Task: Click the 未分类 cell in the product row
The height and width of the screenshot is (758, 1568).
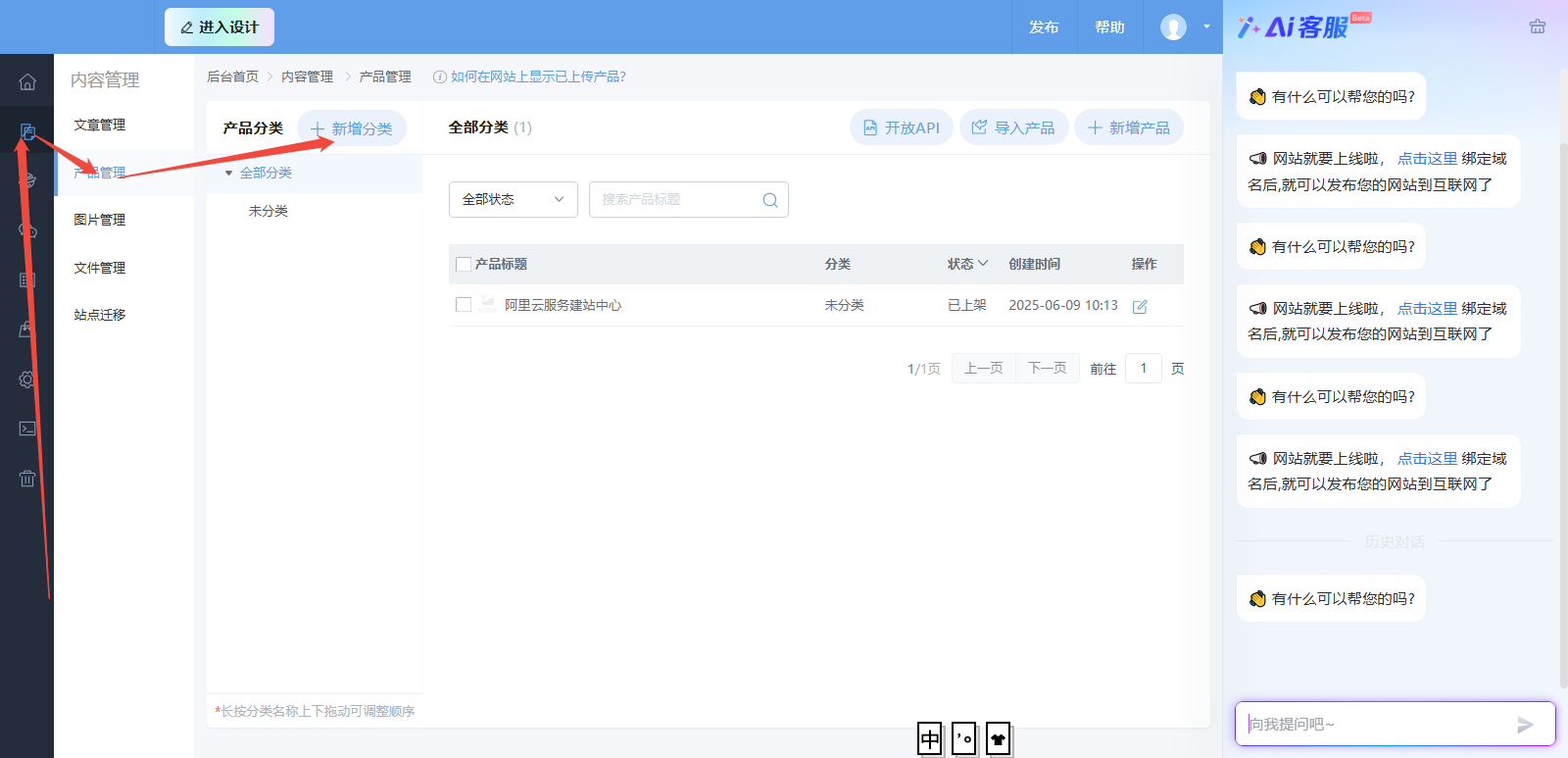Action: pyautogui.click(x=845, y=305)
